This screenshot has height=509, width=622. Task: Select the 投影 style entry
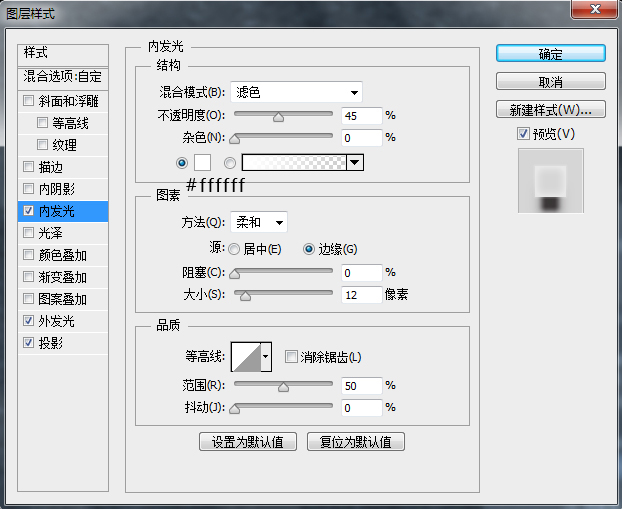pyautogui.click(x=63, y=343)
